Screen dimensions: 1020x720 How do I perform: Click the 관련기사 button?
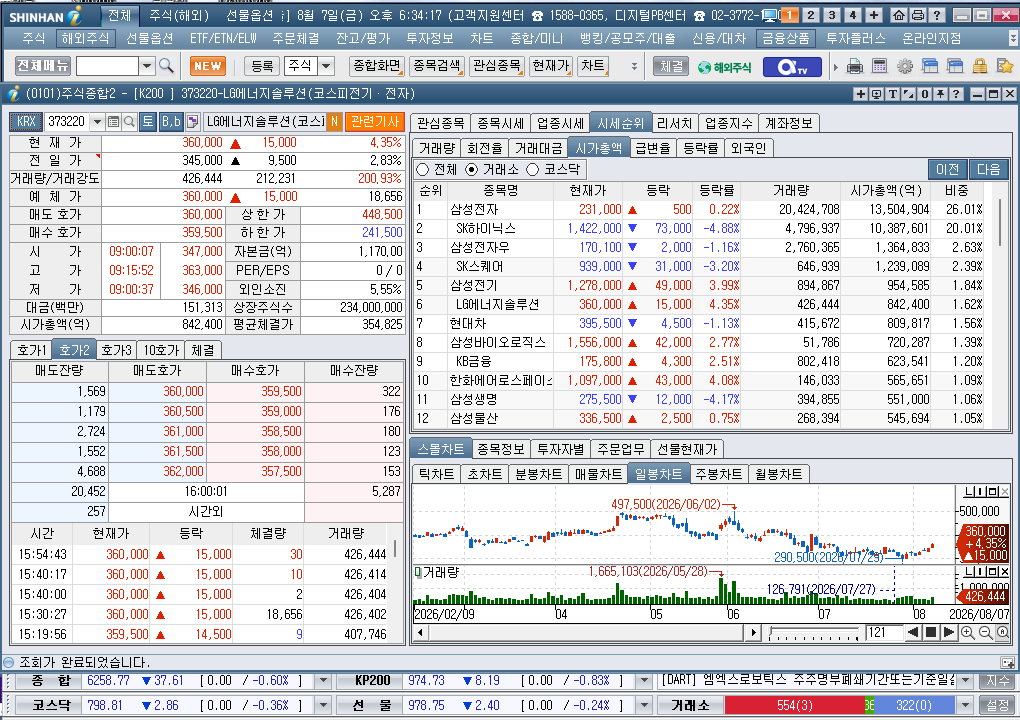click(375, 122)
